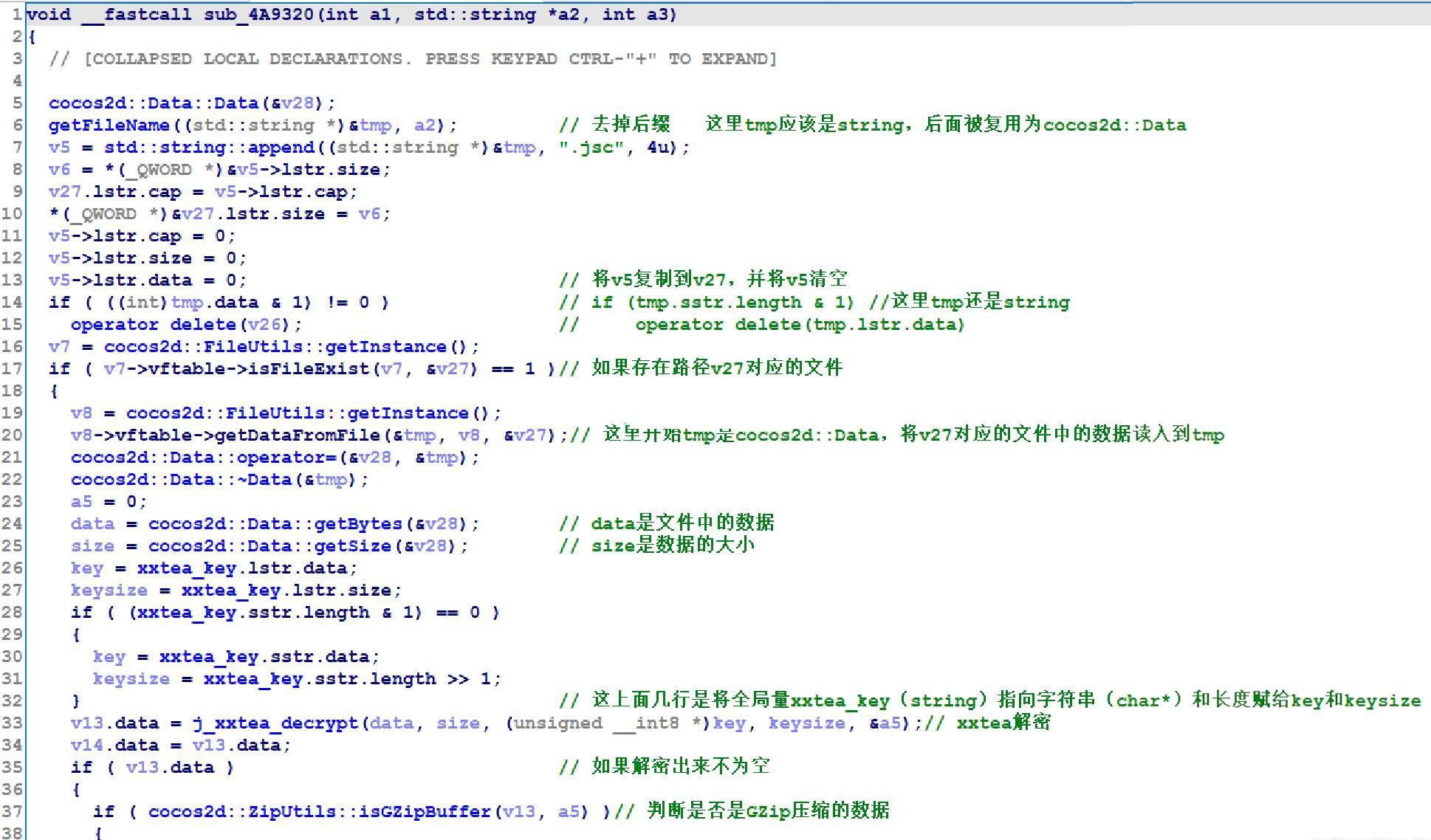This screenshot has height=840, width=1431.
Task: Click the collapsed local declarations comment
Action: click(413, 59)
